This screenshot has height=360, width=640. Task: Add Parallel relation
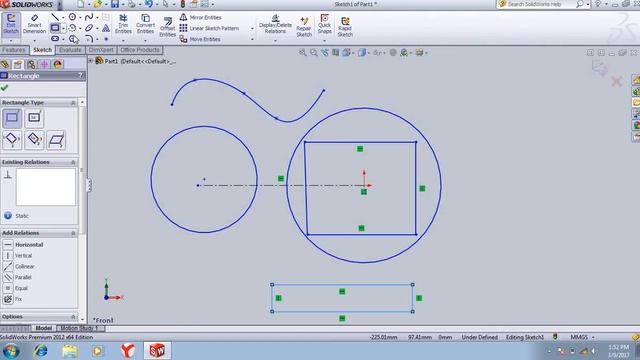point(18,277)
